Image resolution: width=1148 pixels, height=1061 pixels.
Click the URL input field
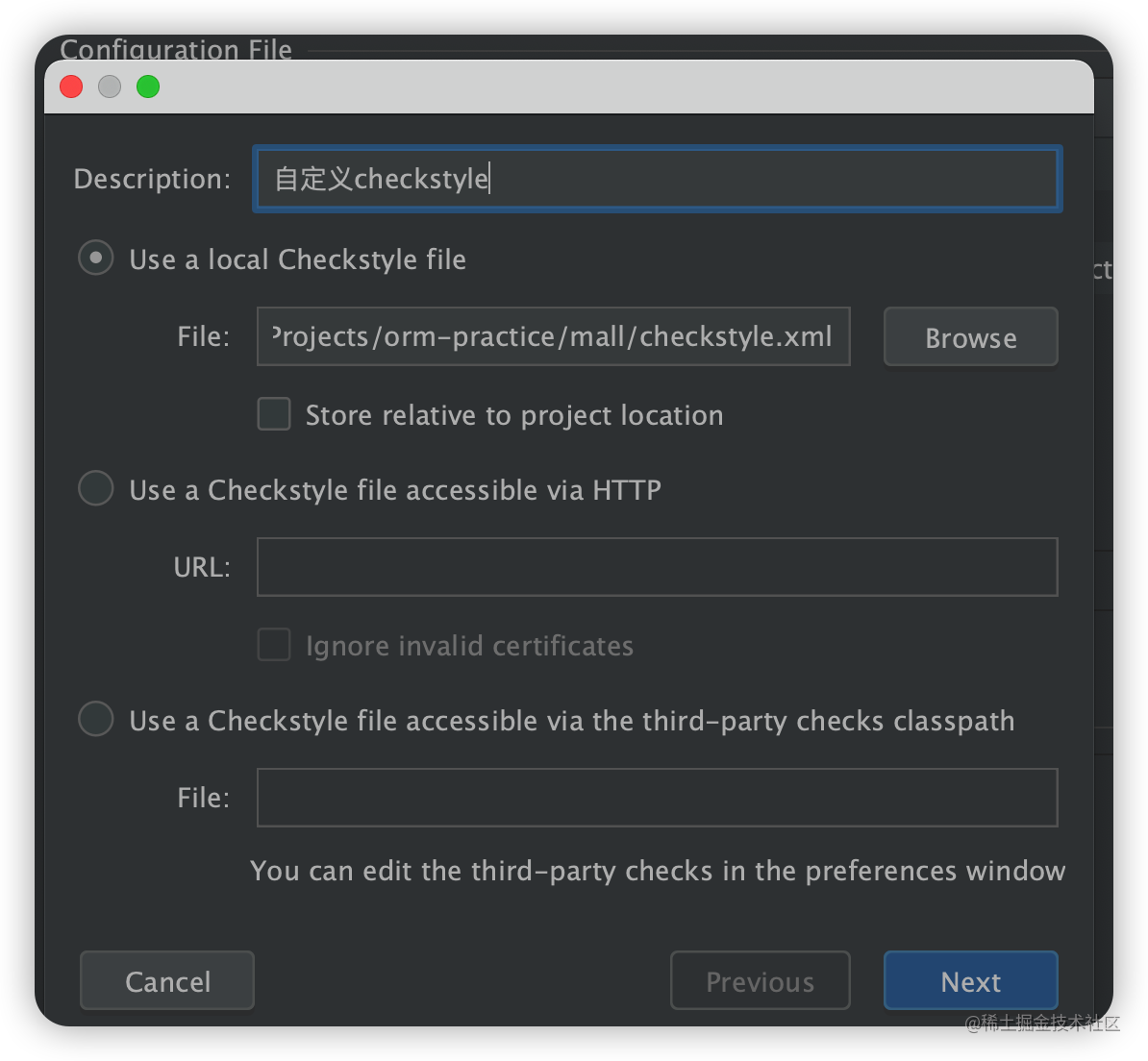[657, 567]
